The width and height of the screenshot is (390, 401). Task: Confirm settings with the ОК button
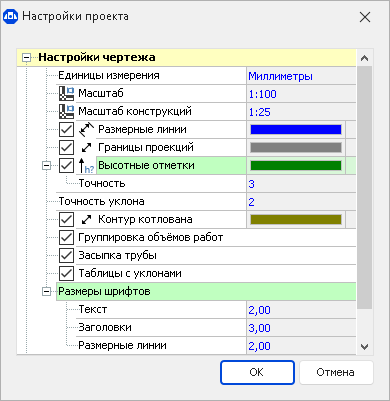(x=257, y=372)
